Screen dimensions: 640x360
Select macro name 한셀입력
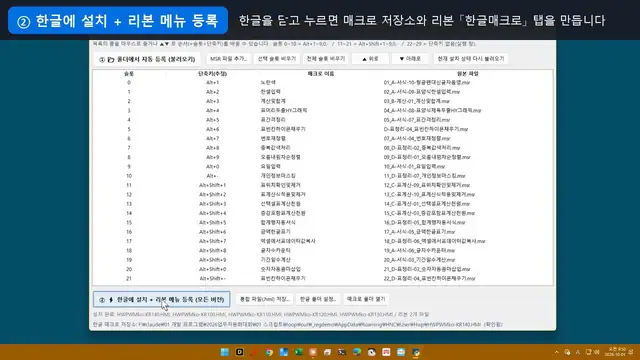(271, 92)
